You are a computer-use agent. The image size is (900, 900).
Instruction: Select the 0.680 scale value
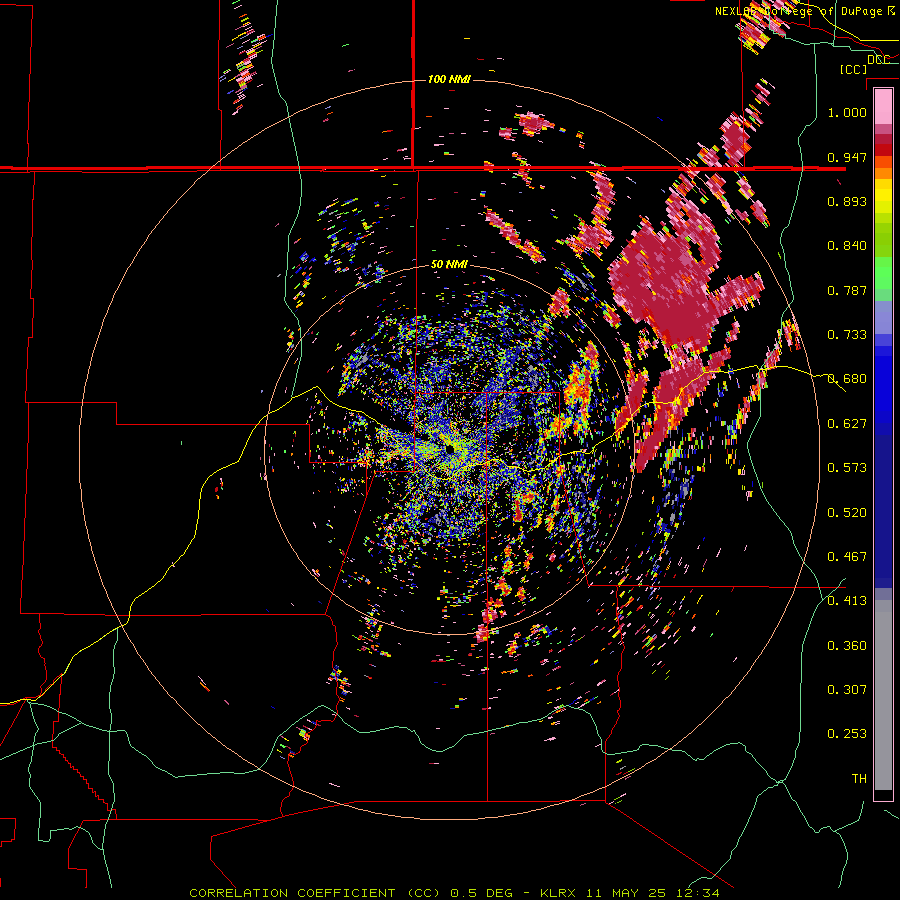(x=847, y=379)
